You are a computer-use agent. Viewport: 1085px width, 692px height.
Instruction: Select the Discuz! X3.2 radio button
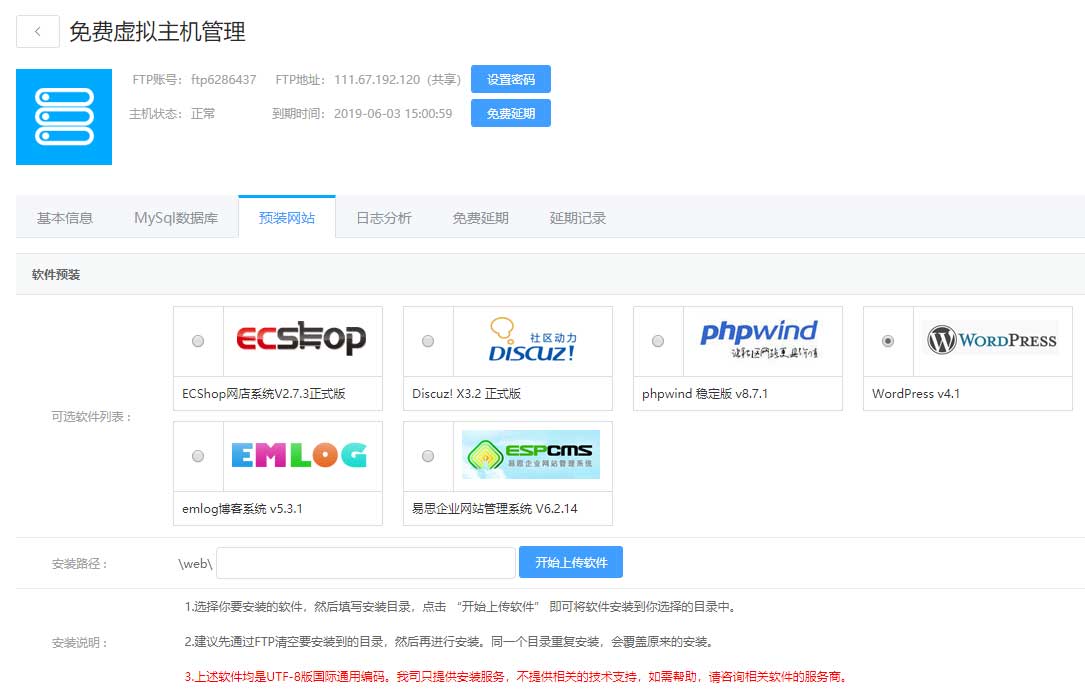[428, 341]
